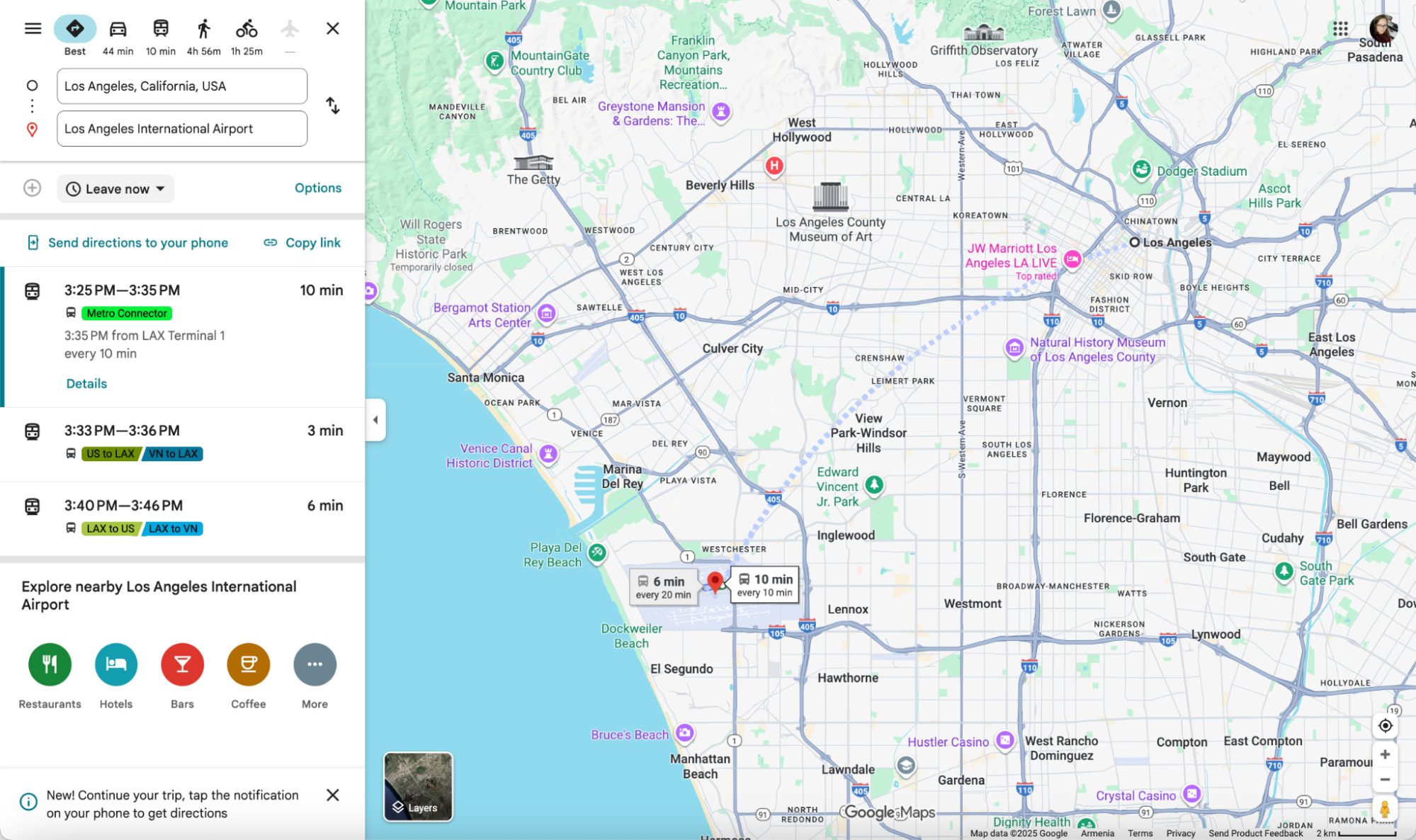The image size is (1416, 840).
Task: Reverse starting point and destination
Action: pyautogui.click(x=332, y=106)
